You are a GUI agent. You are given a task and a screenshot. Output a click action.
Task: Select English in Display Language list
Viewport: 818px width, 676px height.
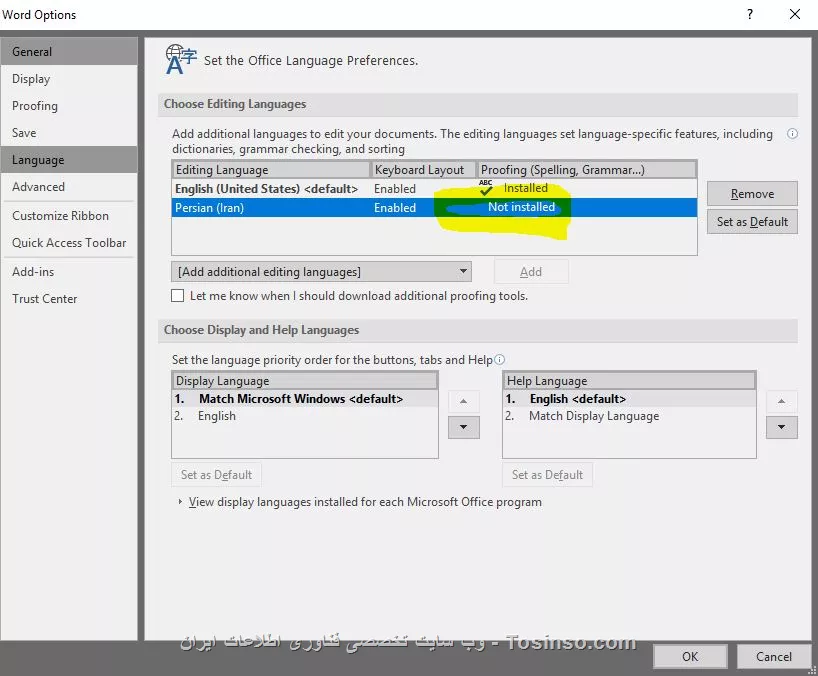[x=305, y=416]
